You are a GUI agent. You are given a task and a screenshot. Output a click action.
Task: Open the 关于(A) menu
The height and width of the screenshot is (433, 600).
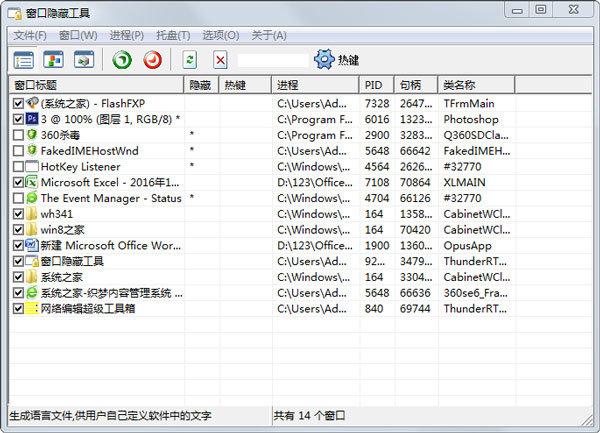[x=269, y=36]
